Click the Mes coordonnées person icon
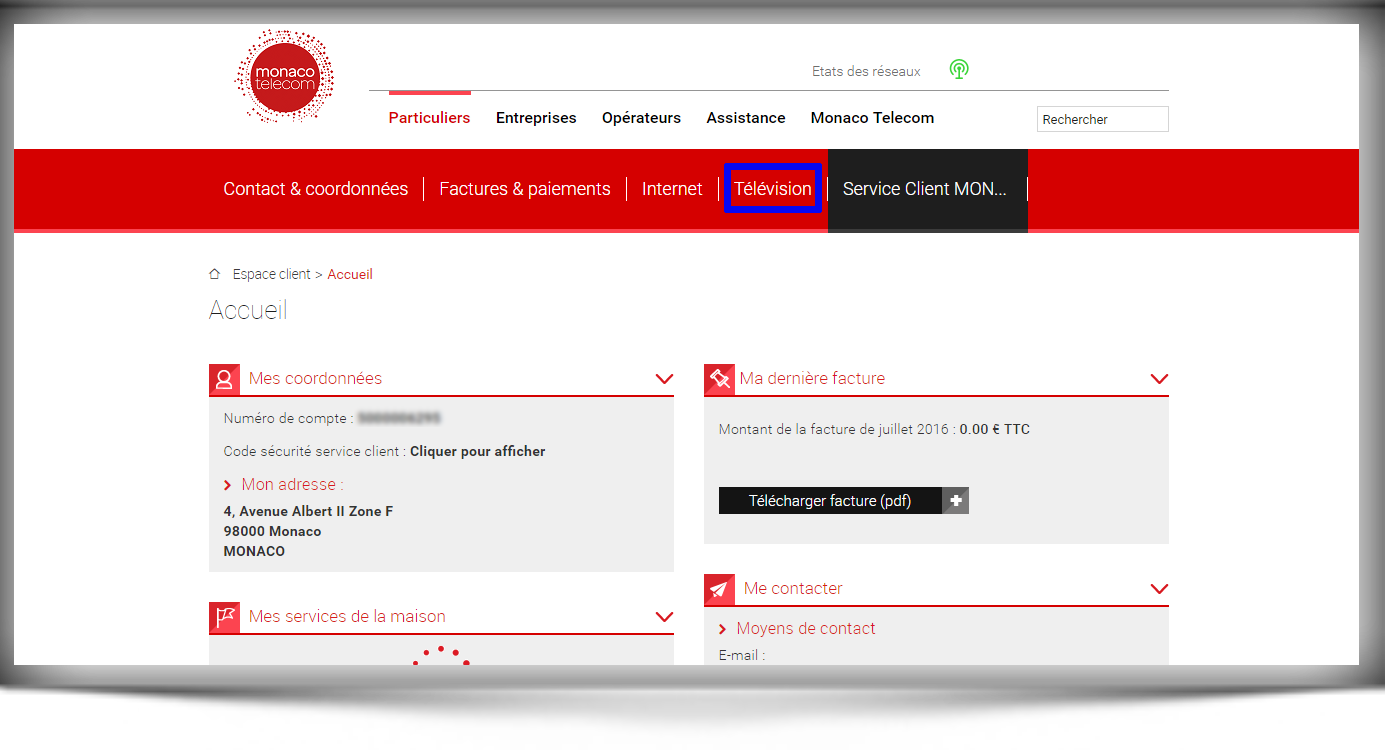This screenshot has width=1385, height=750. (x=224, y=379)
